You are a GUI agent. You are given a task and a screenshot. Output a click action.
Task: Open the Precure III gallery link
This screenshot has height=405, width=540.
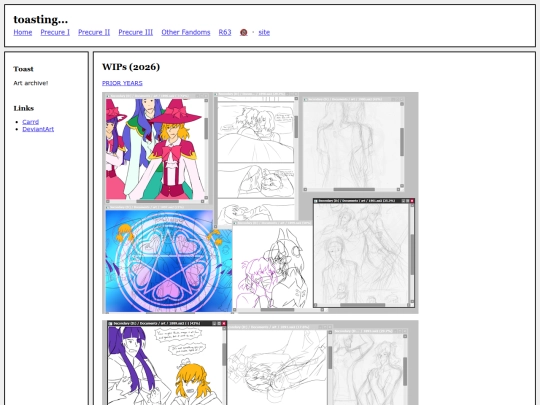136,32
